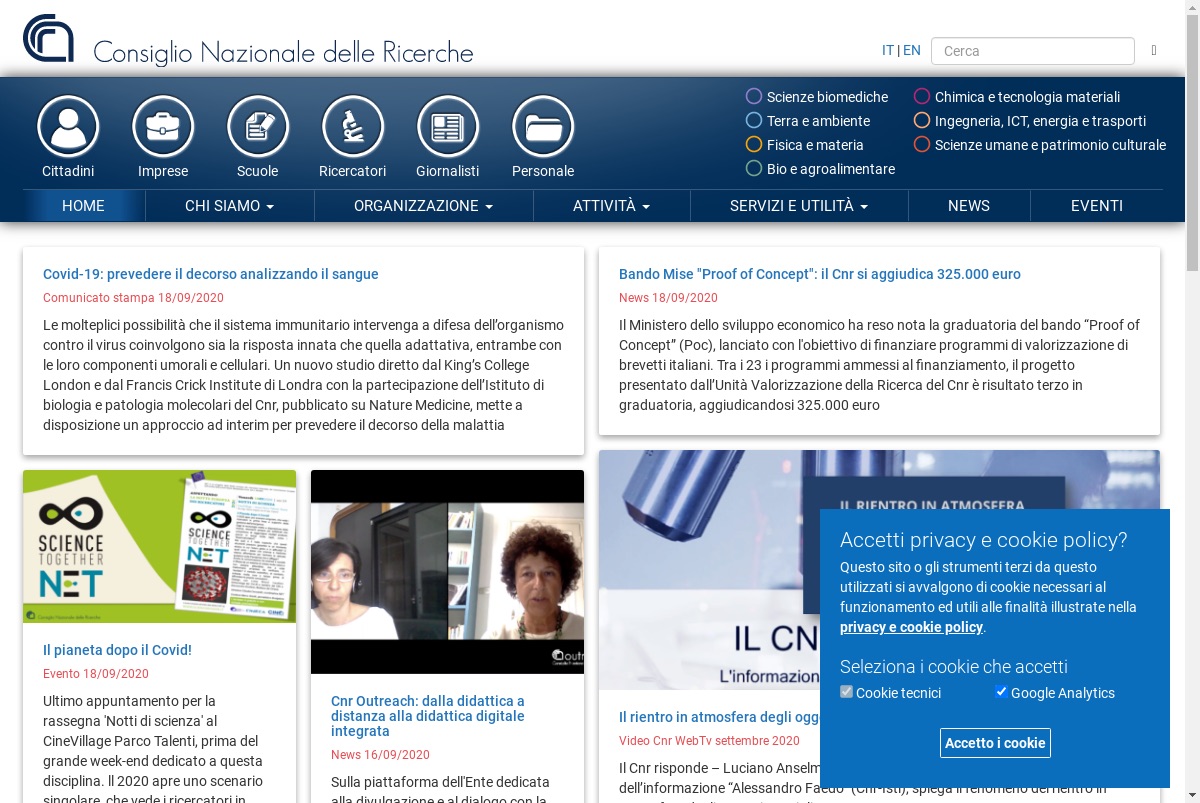Open the Scuole notepad icon
Viewport: 1200px width, 803px height.
tap(258, 127)
